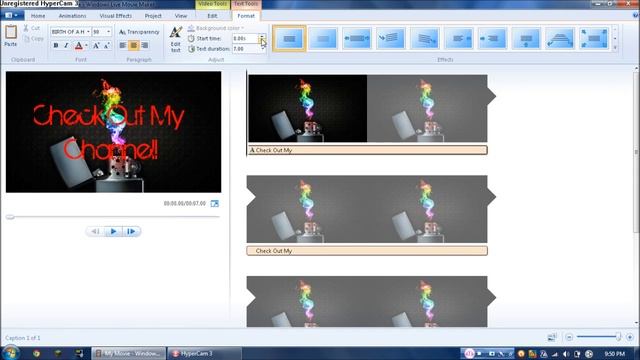Change thumbnail size icon in status bar
This screenshot has height=360, width=640.
[552, 337]
